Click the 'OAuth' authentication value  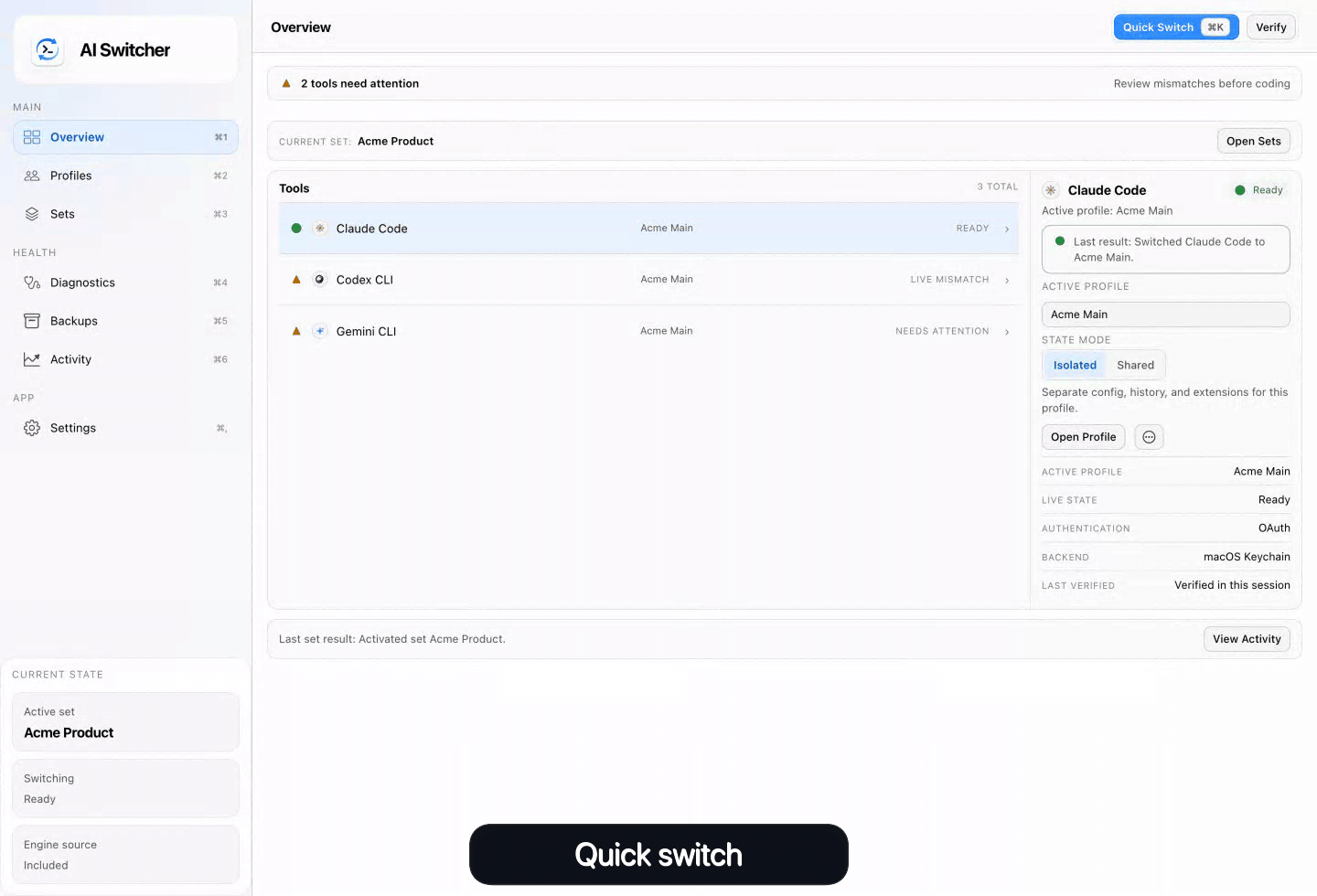(1274, 528)
